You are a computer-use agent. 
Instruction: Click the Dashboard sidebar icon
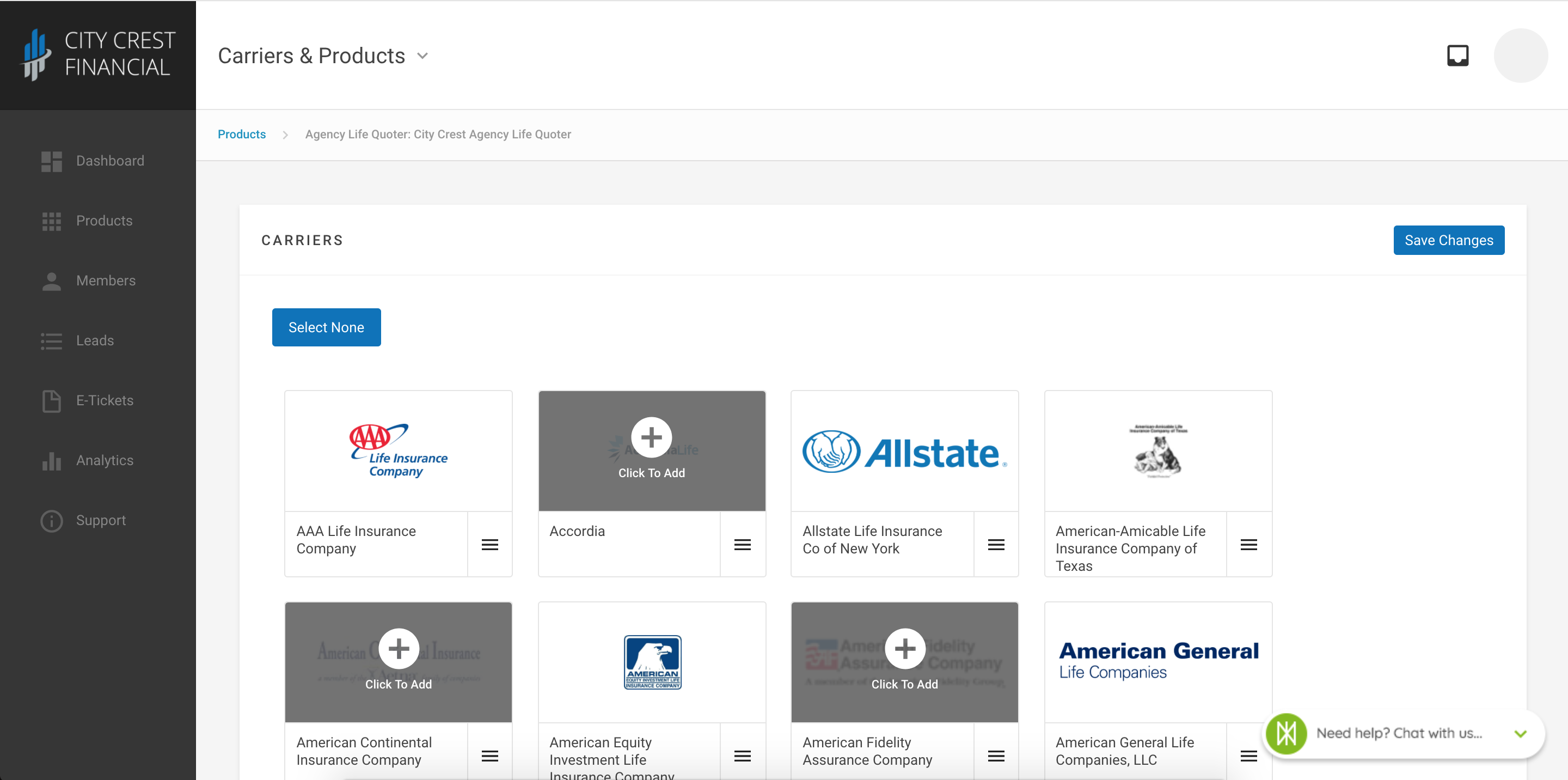[x=50, y=160]
